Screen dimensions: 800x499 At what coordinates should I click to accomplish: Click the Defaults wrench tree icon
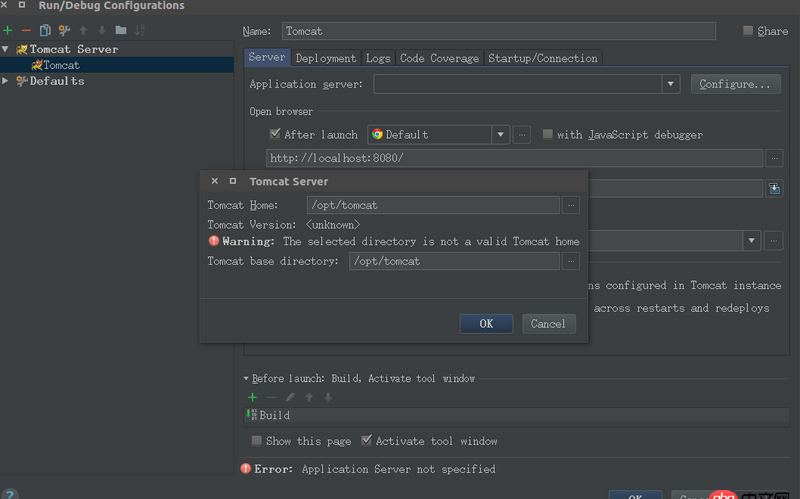click(x=21, y=81)
